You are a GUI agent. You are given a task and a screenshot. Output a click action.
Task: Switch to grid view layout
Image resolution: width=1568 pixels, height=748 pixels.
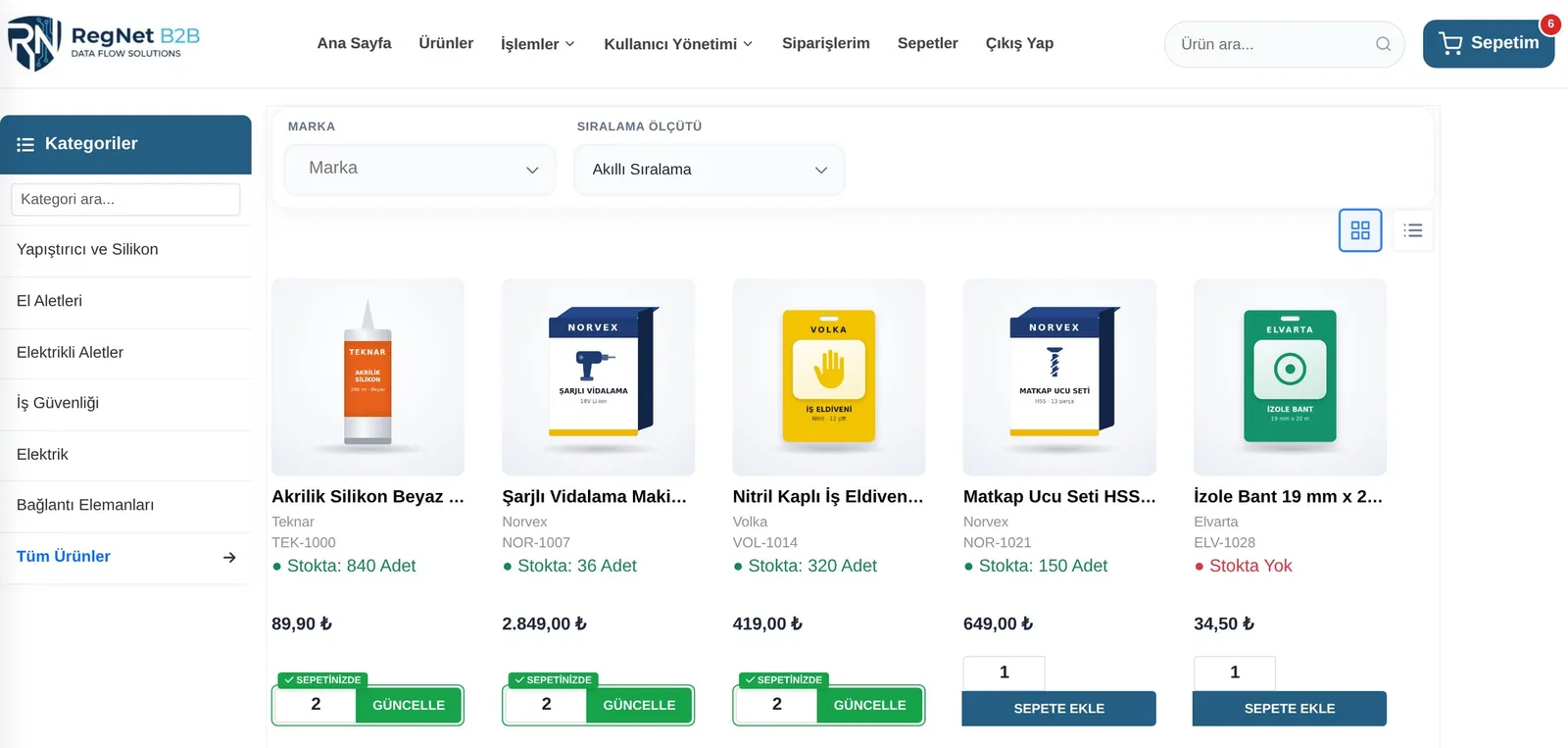(x=1360, y=230)
